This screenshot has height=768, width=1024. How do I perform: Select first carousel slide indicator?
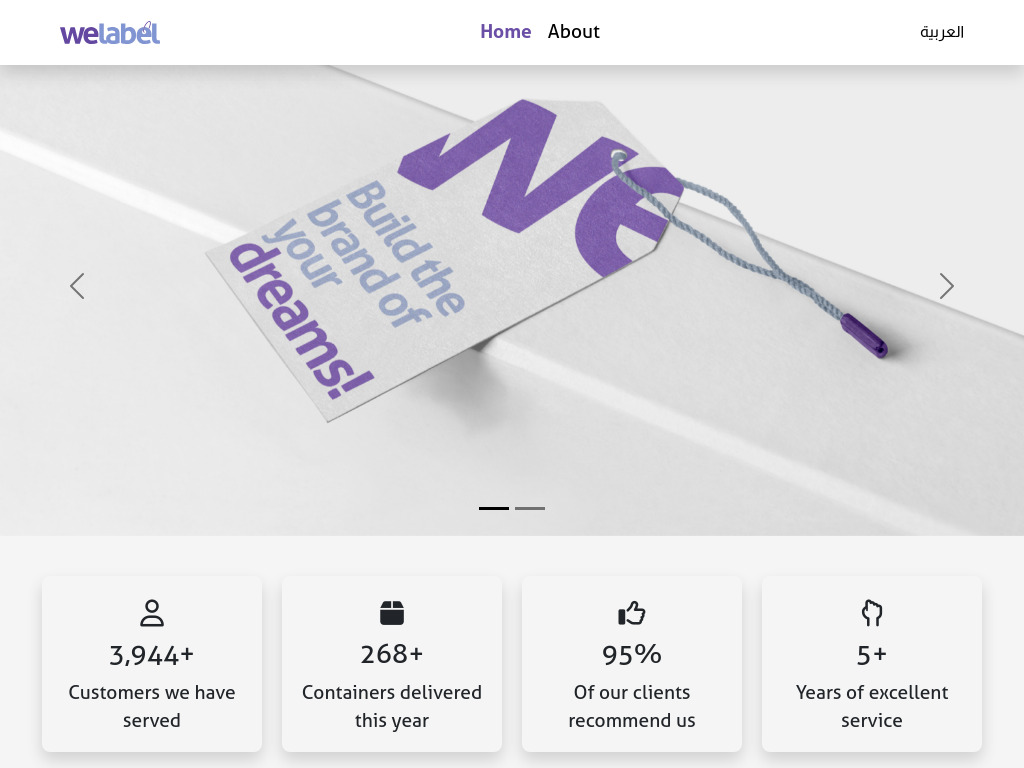[494, 508]
